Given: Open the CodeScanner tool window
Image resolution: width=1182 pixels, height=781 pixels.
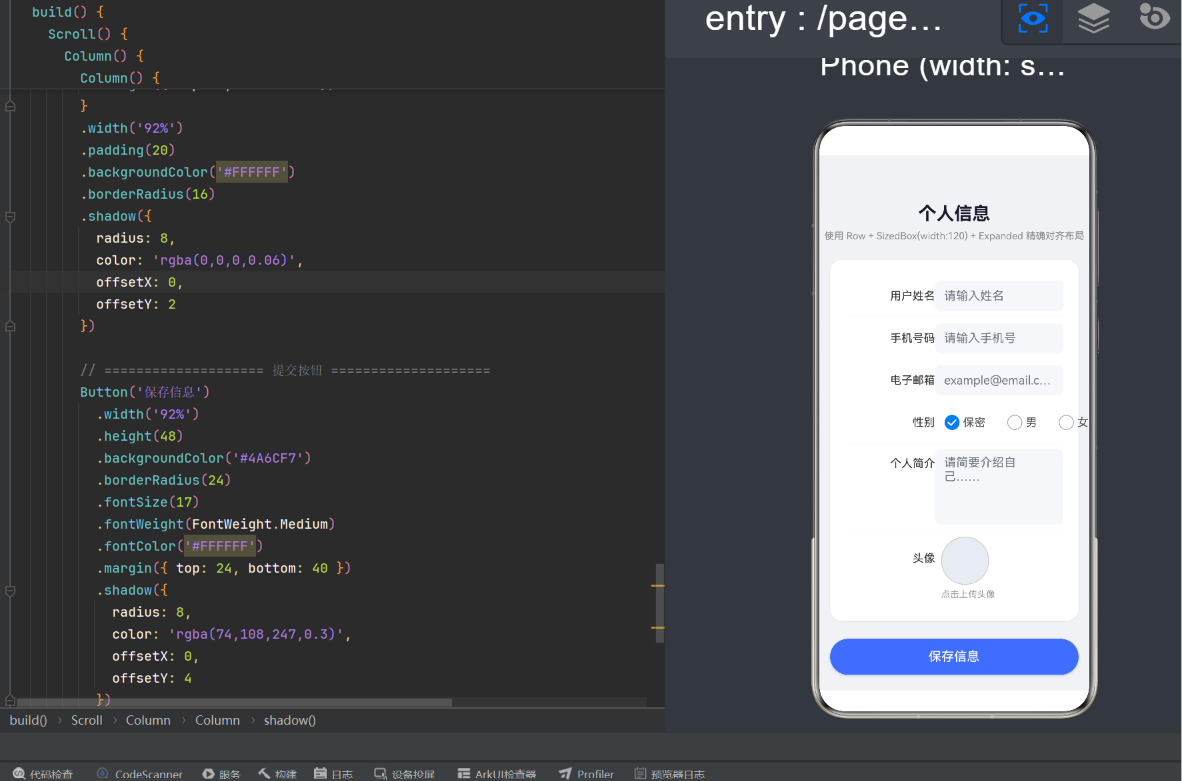Looking at the screenshot, I should click(x=140, y=773).
